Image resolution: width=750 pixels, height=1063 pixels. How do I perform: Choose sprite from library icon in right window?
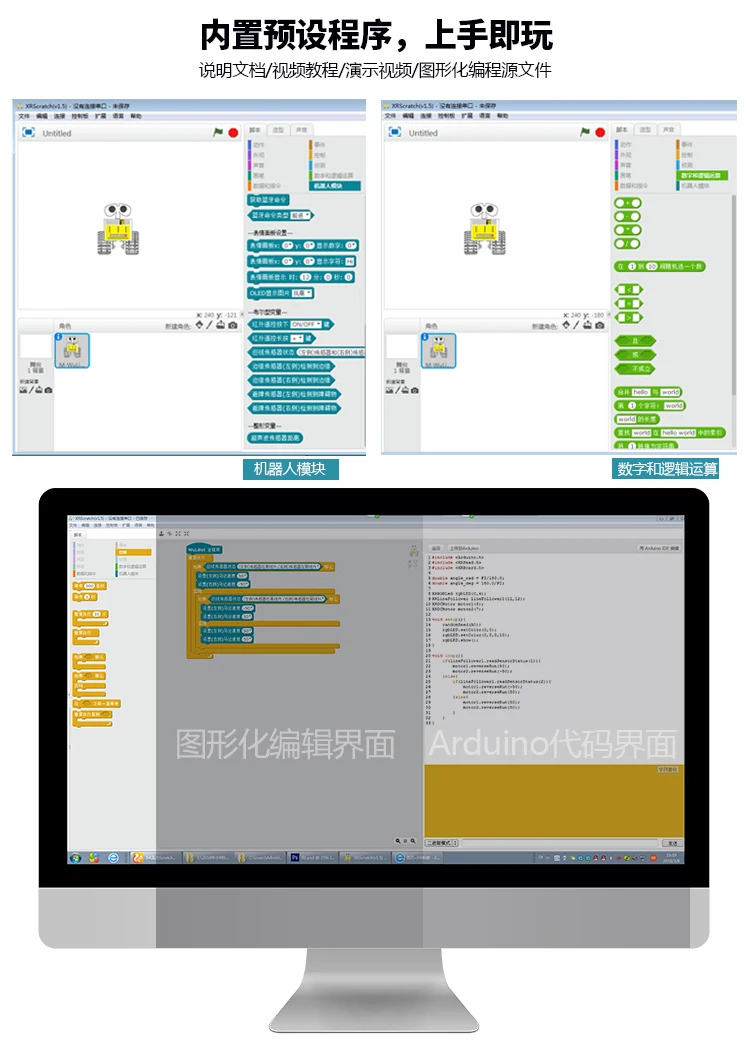pyautogui.click(x=566, y=325)
